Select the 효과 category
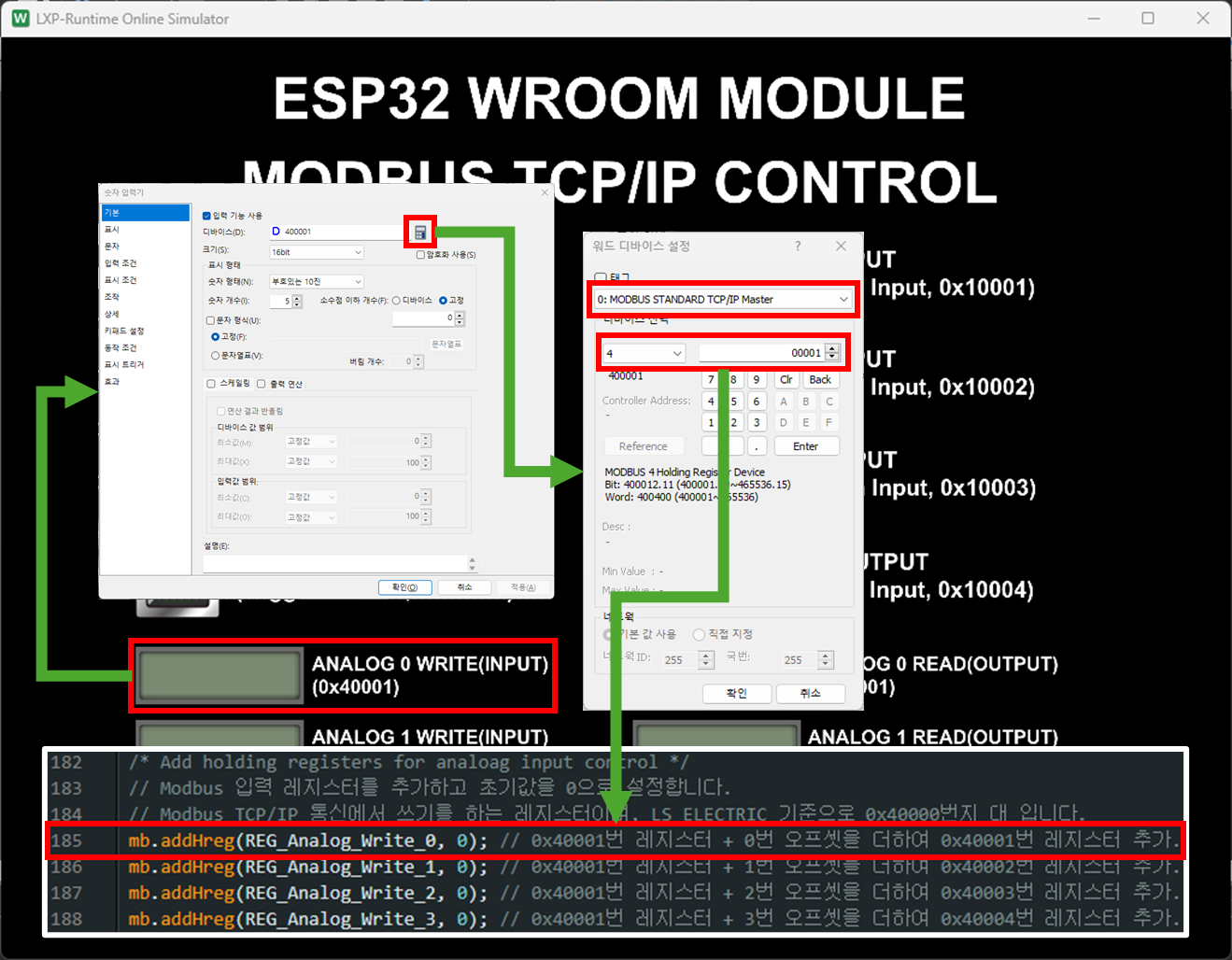Image resolution: width=1232 pixels, height=960 pixels. pos(112,381)
